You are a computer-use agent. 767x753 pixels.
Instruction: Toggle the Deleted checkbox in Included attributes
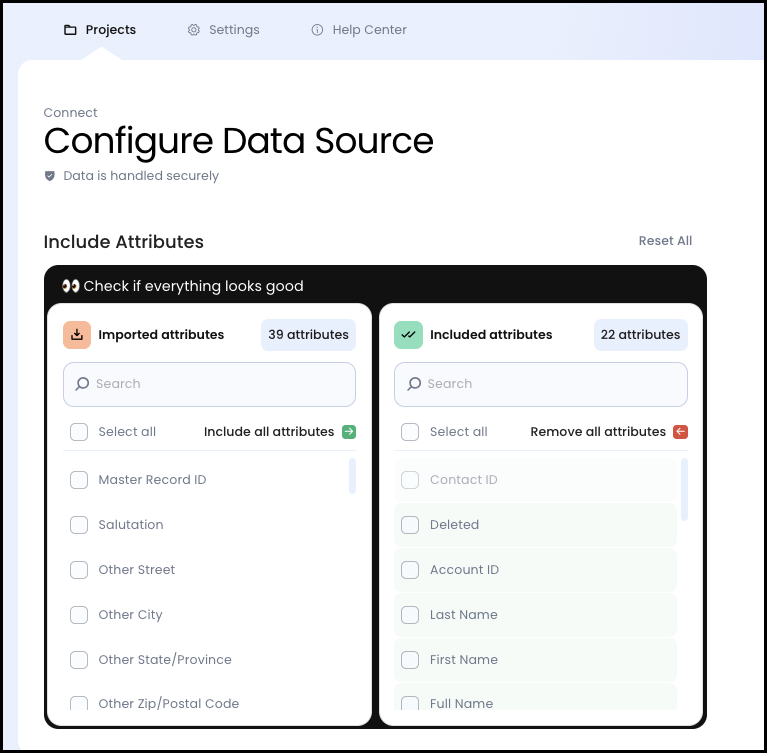(410, 525)
